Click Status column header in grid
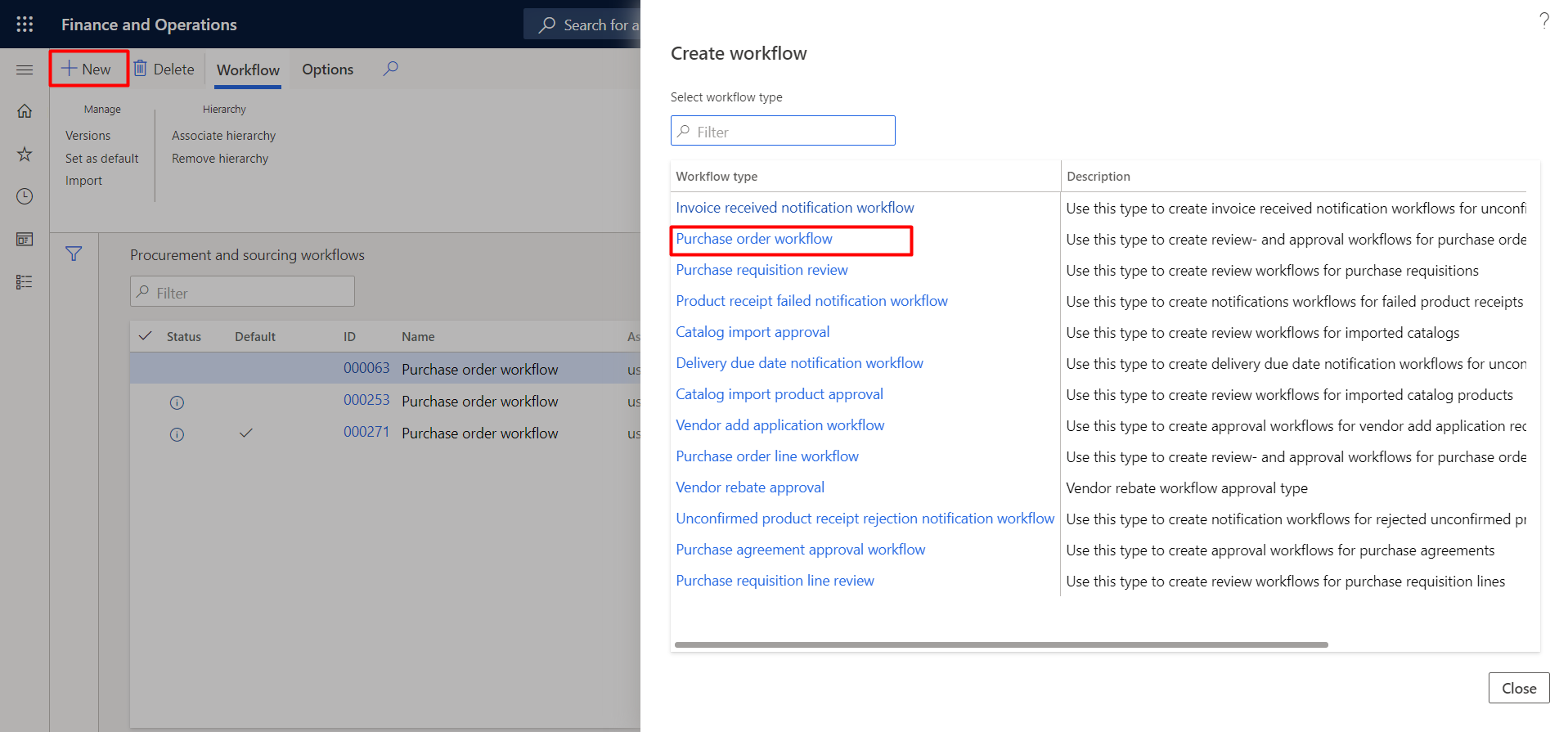Image resolution: width=1568 pixels, height=732 pixels. click(x=184, y=336)
